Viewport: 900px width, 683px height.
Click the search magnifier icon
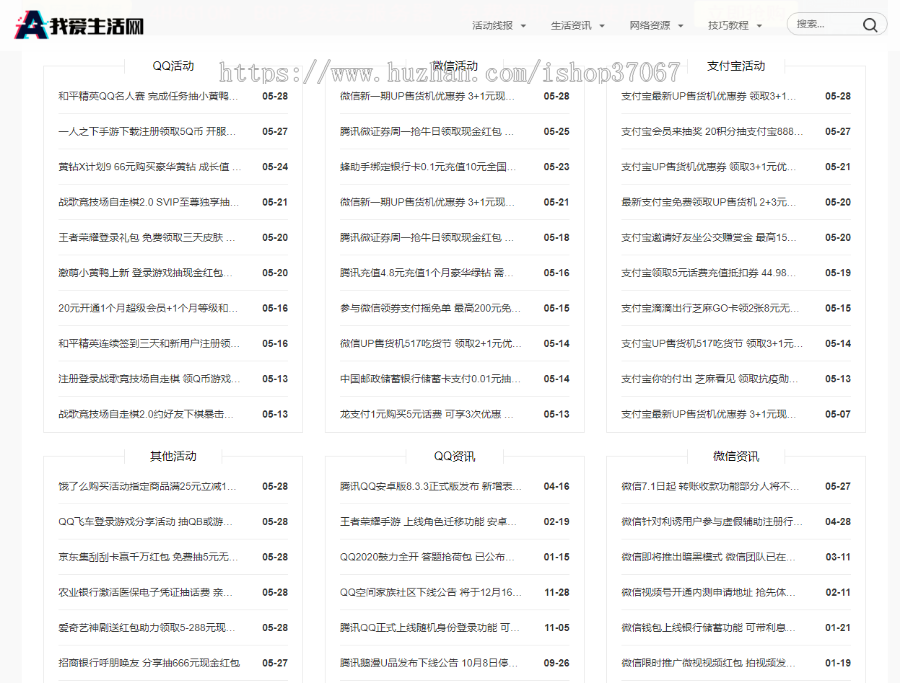tap(870, 25)
